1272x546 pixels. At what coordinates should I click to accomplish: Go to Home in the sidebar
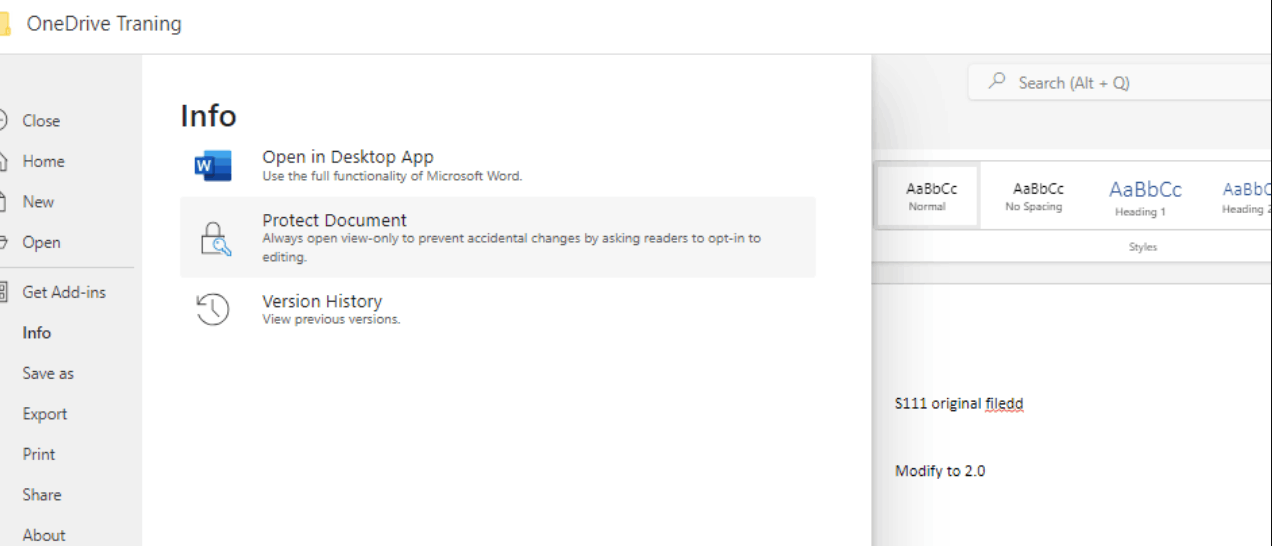coord(43,161)
